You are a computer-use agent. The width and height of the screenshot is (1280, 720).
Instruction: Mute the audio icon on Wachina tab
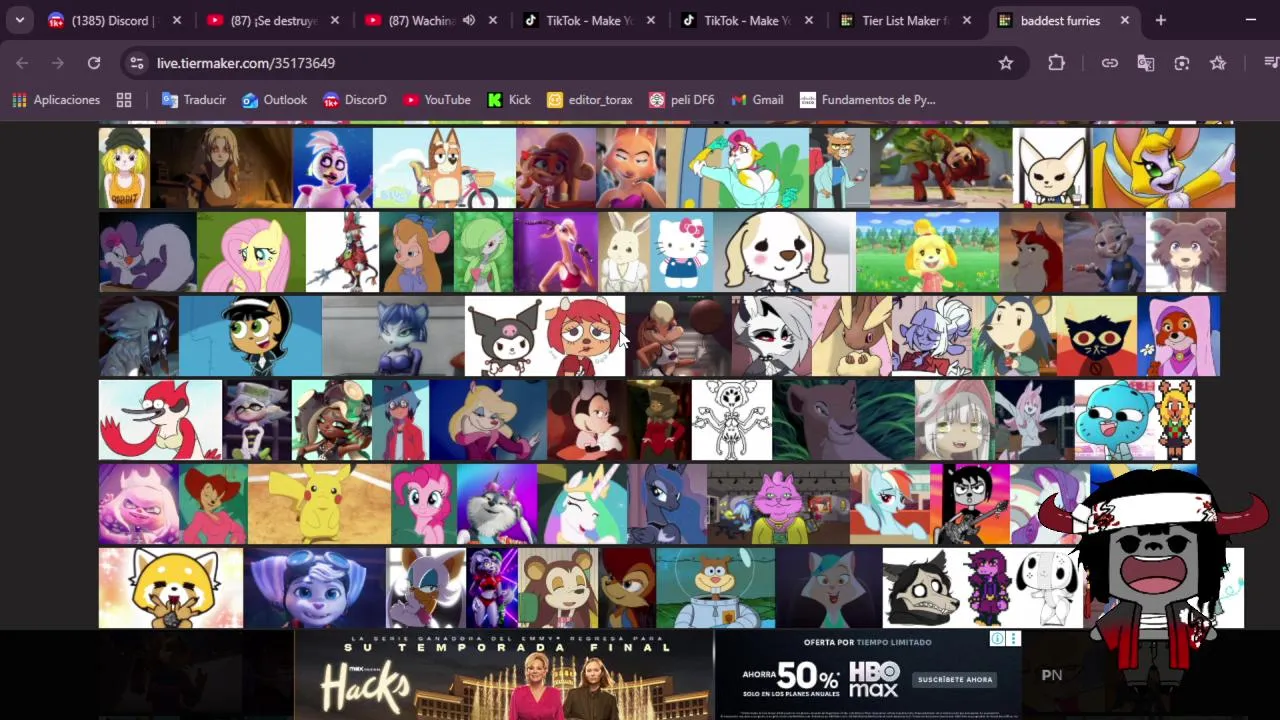[468, 20]
